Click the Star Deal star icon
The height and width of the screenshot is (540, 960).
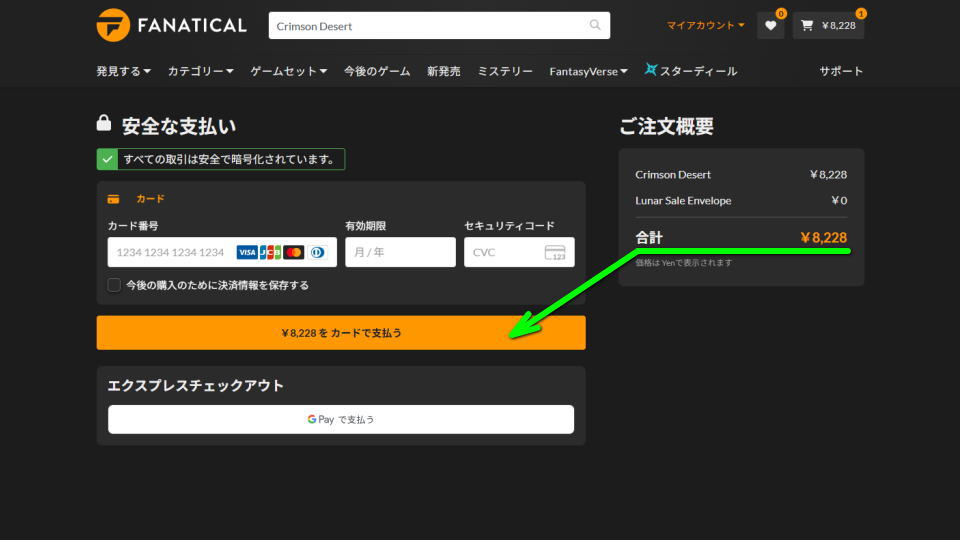tap(652, 70)
